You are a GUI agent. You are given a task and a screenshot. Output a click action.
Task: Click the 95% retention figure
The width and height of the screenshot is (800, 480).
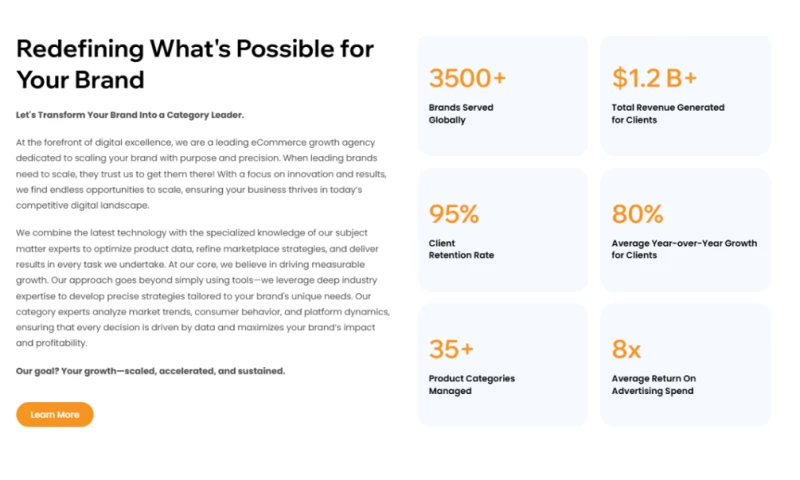tap(454, 214)
